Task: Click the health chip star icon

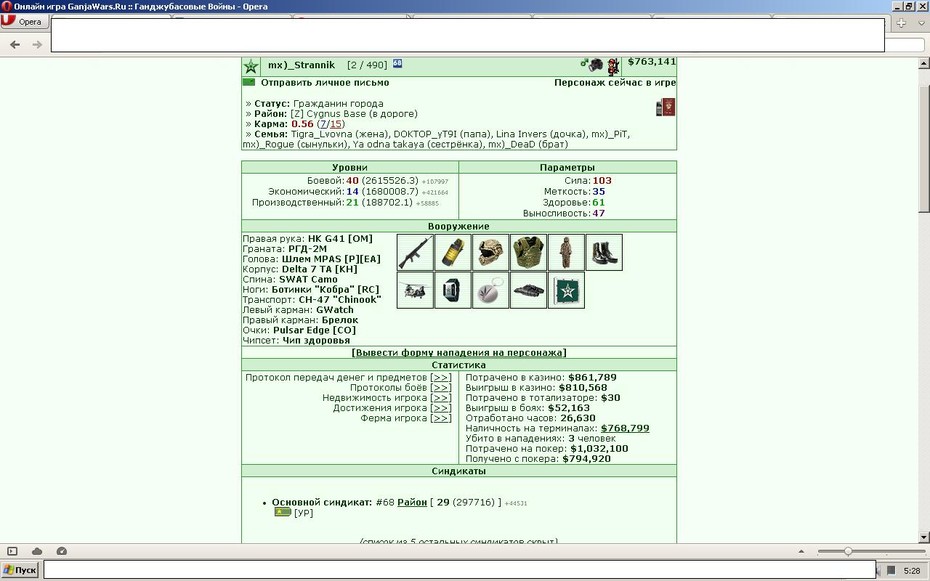Action: [x=566, y=290]
